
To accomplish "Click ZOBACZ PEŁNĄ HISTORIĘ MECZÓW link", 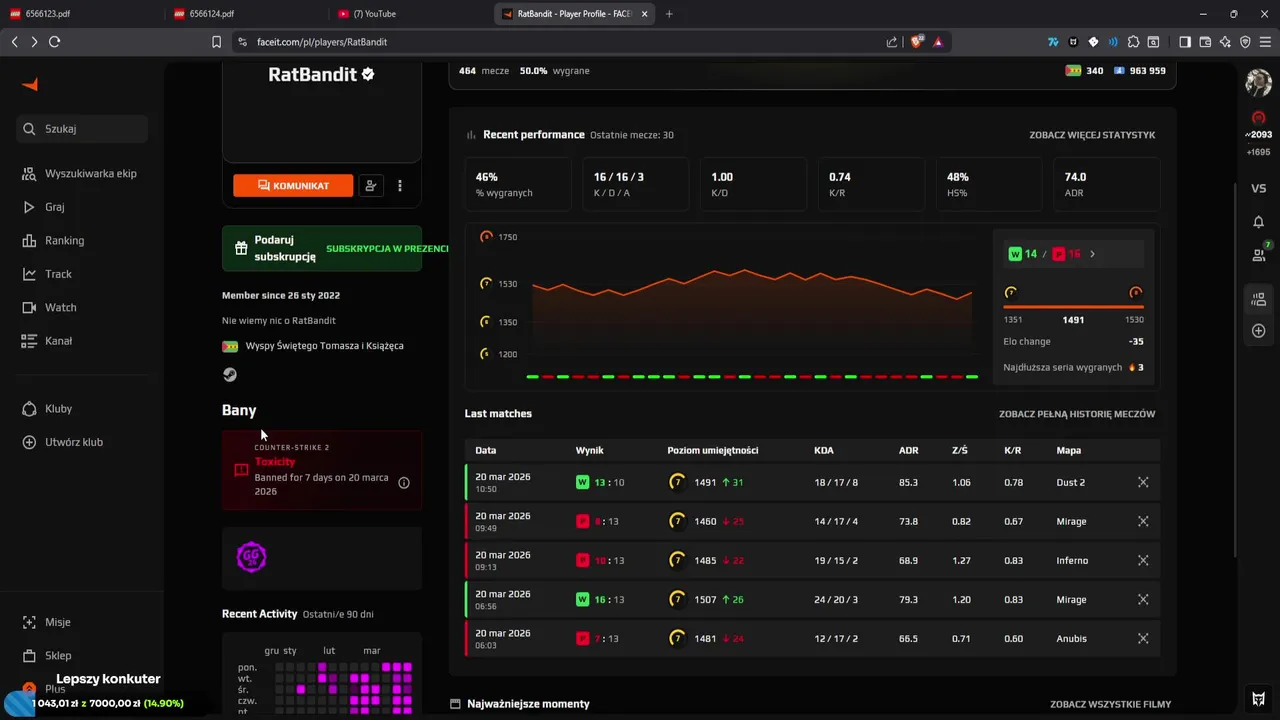I will tap(1077, 414).
